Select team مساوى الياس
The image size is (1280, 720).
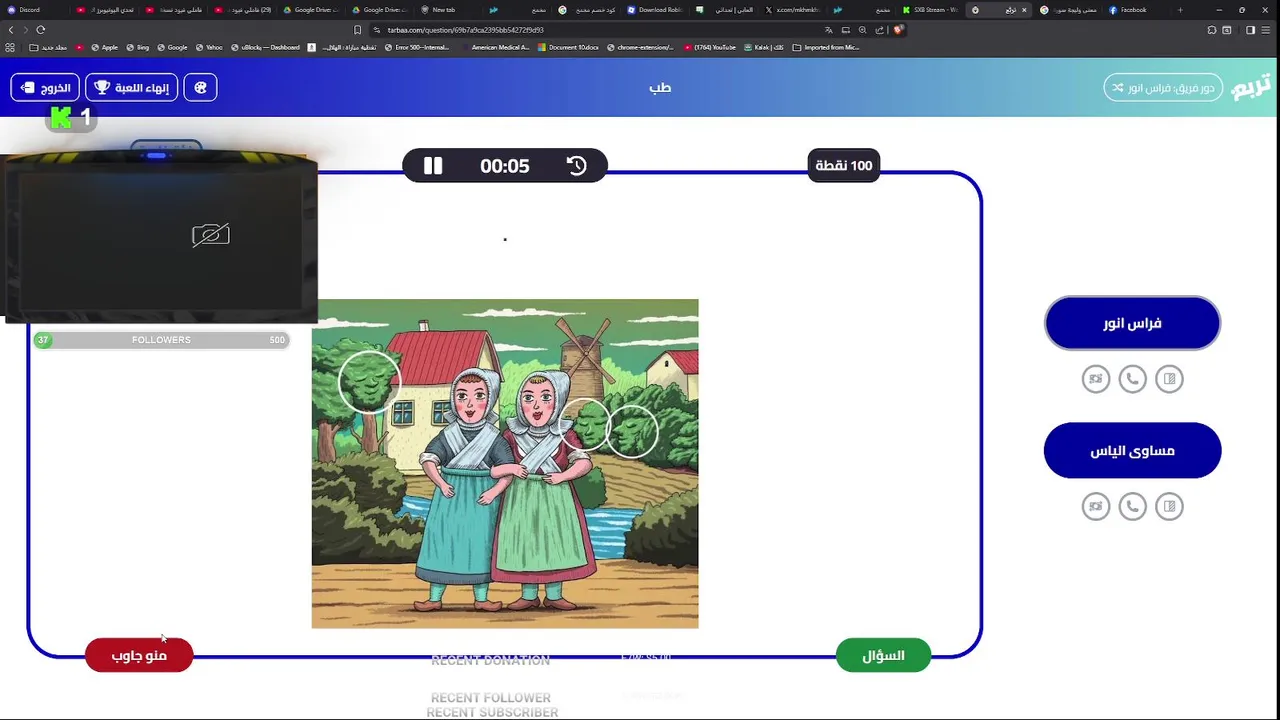point(1132,450)
